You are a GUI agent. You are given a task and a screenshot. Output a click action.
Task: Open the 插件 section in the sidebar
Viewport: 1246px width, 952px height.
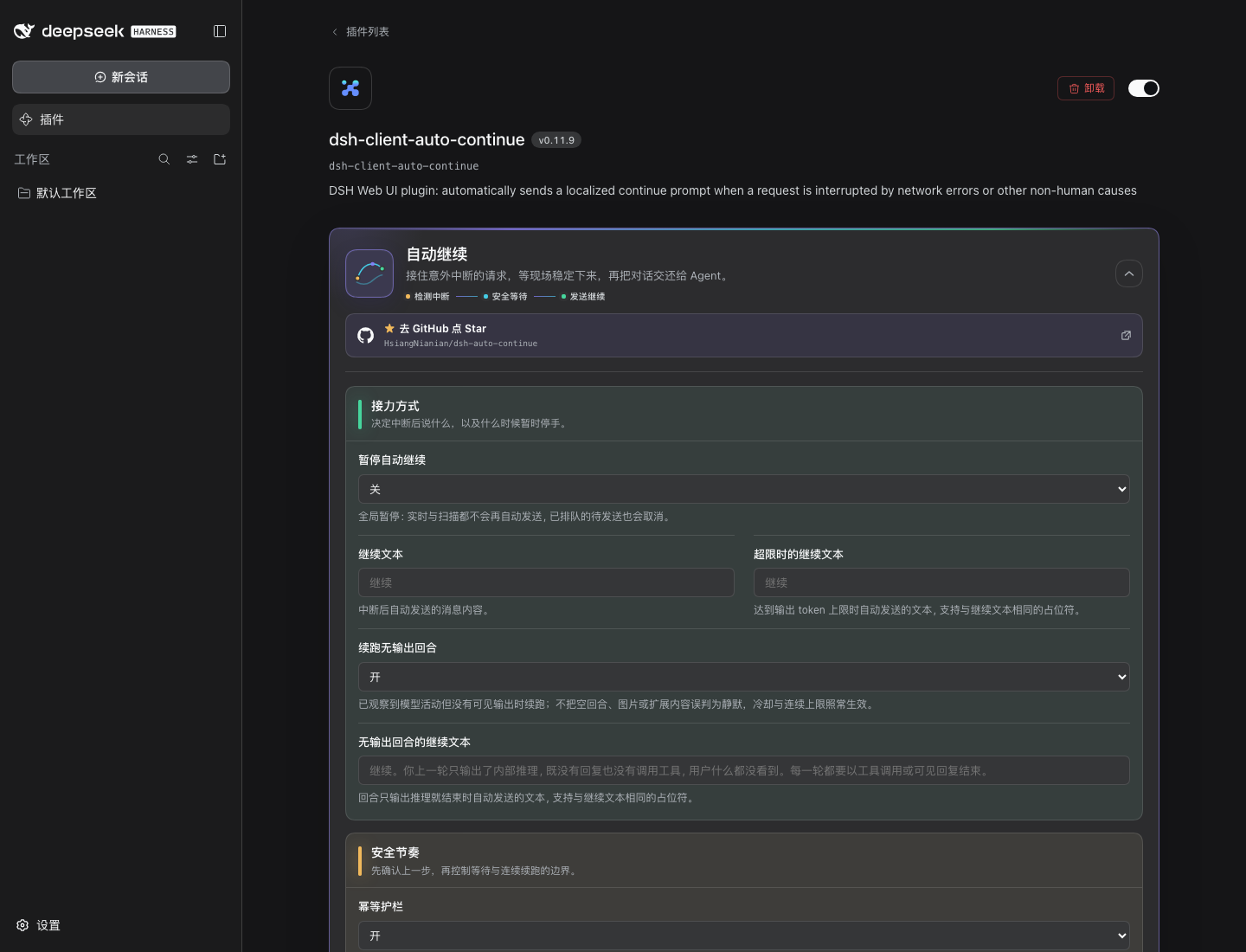point(121,119)
